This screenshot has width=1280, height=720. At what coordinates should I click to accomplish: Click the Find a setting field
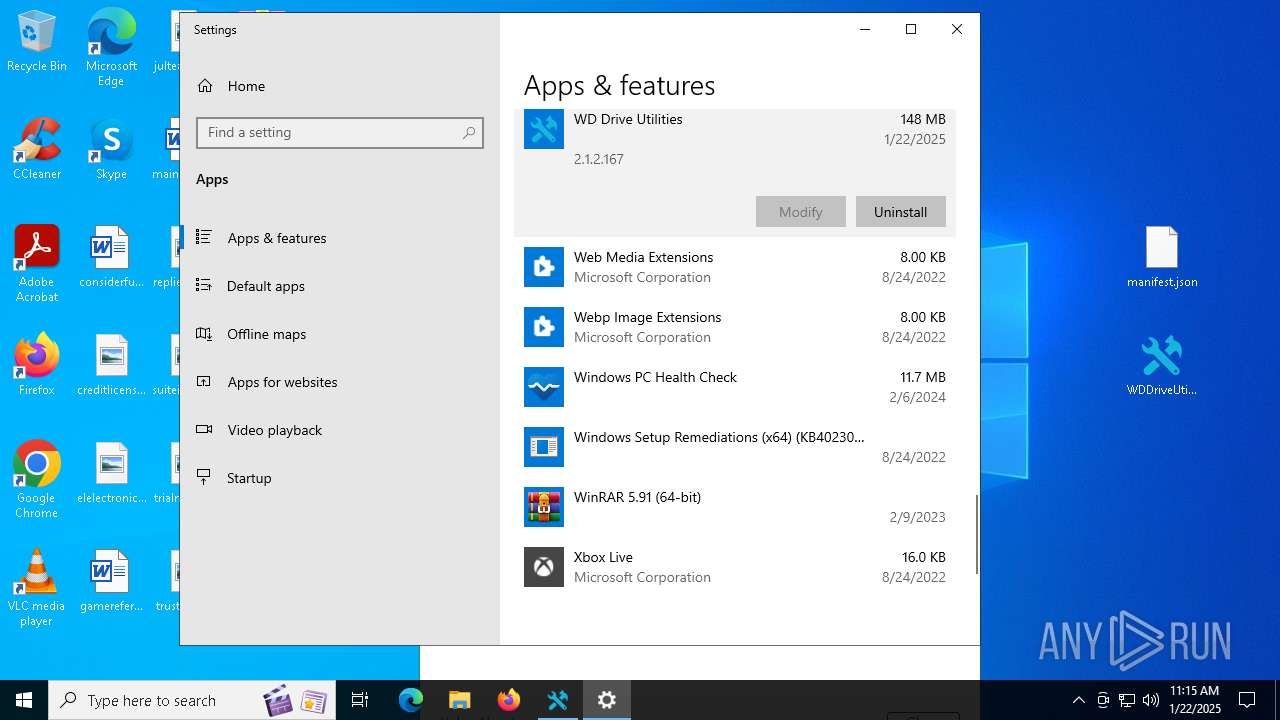point(340,132)
